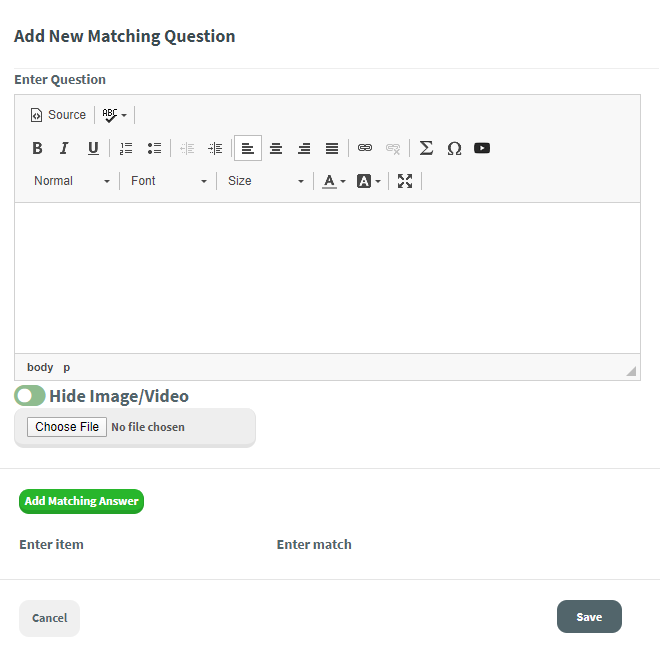
Task: Toggle bold formatting in the editor
Action: pyautogui.click(x=37, y=148)
